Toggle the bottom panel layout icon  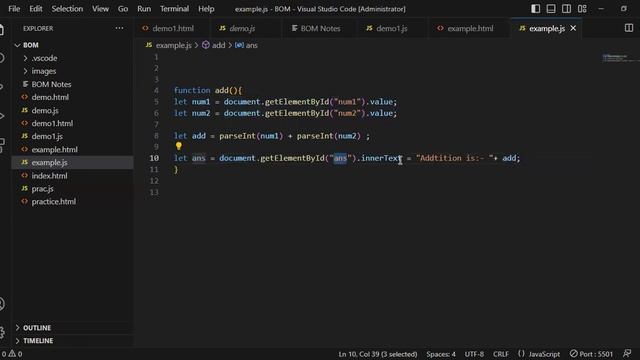(551, 9)
